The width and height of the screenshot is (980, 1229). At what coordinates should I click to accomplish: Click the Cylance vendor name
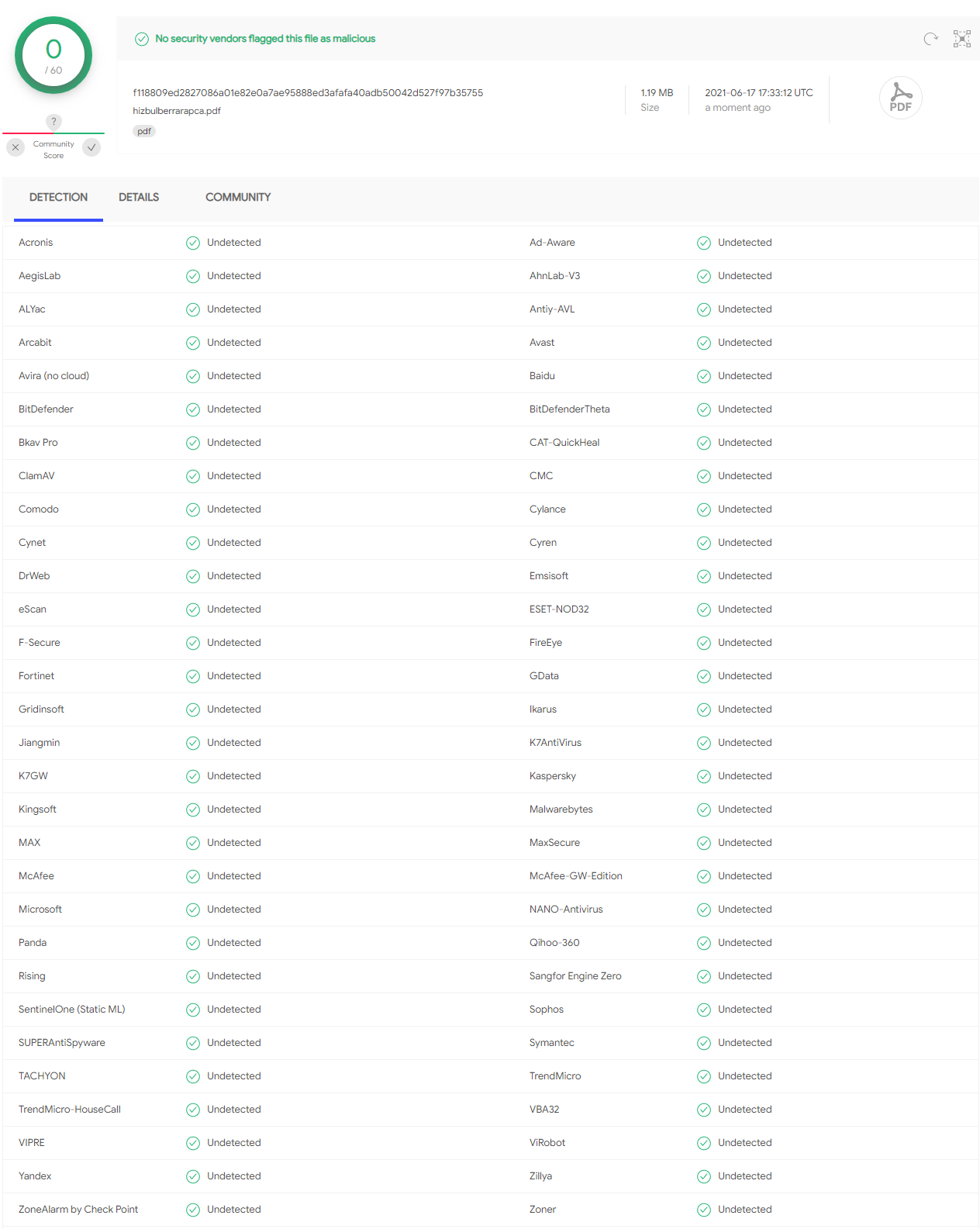tap(547, 509)
